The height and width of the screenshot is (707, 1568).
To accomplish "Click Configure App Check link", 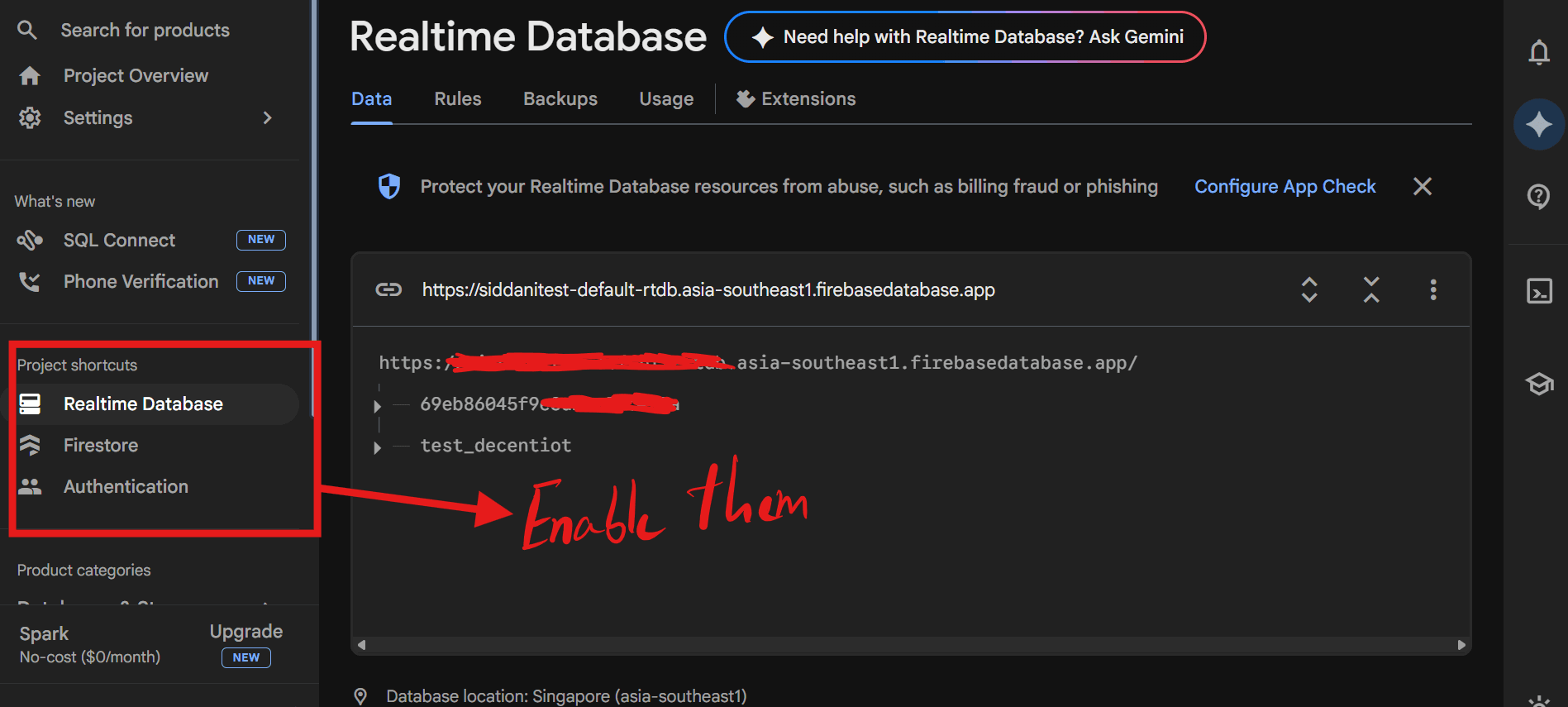I will (x=1285, y=187).
